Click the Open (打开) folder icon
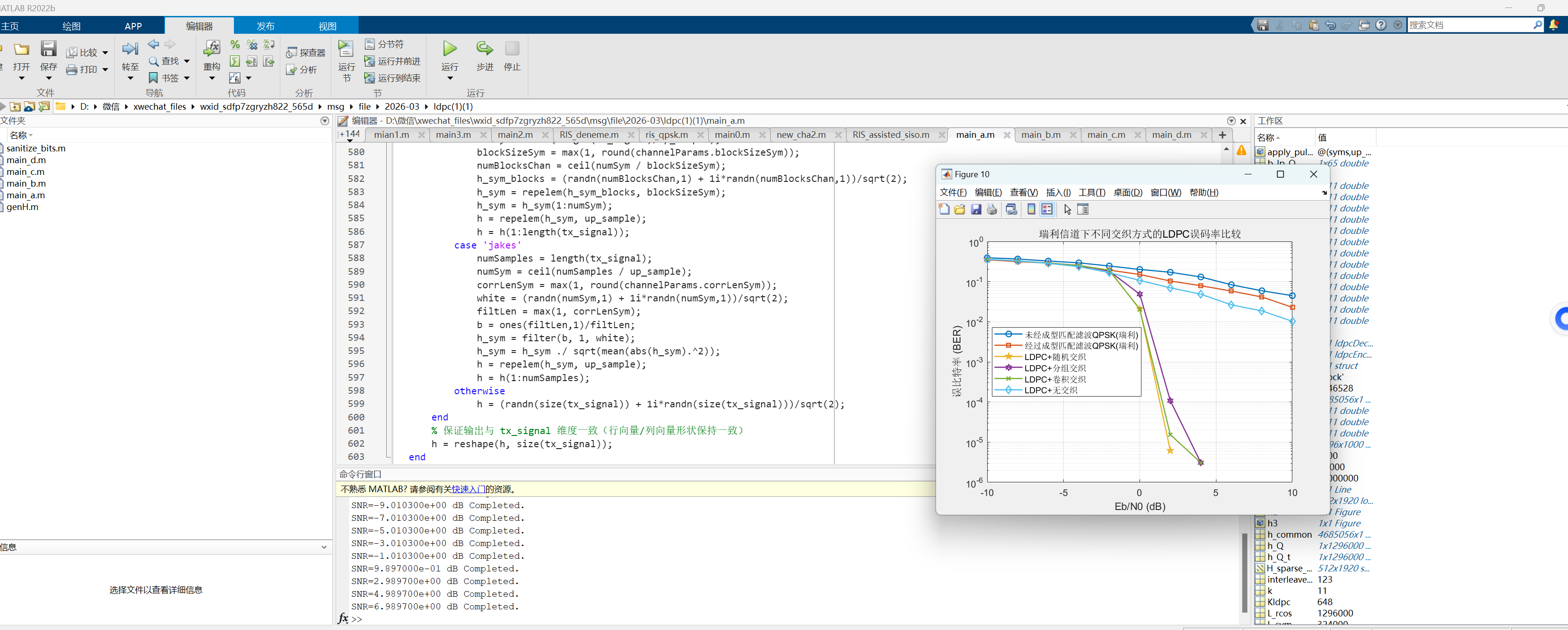The height and width of the screenshot is (630, 1568). pyautogui.click(x=22, y=49)
